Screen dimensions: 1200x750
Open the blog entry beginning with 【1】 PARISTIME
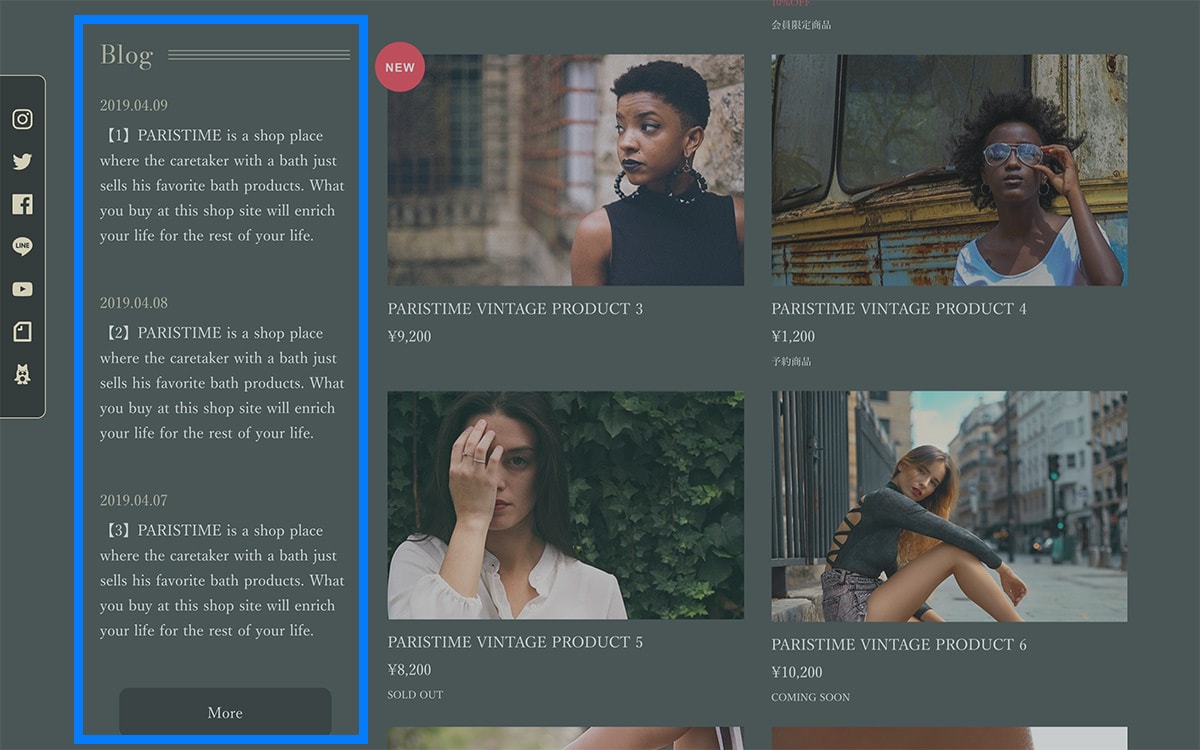click(222, 185)
